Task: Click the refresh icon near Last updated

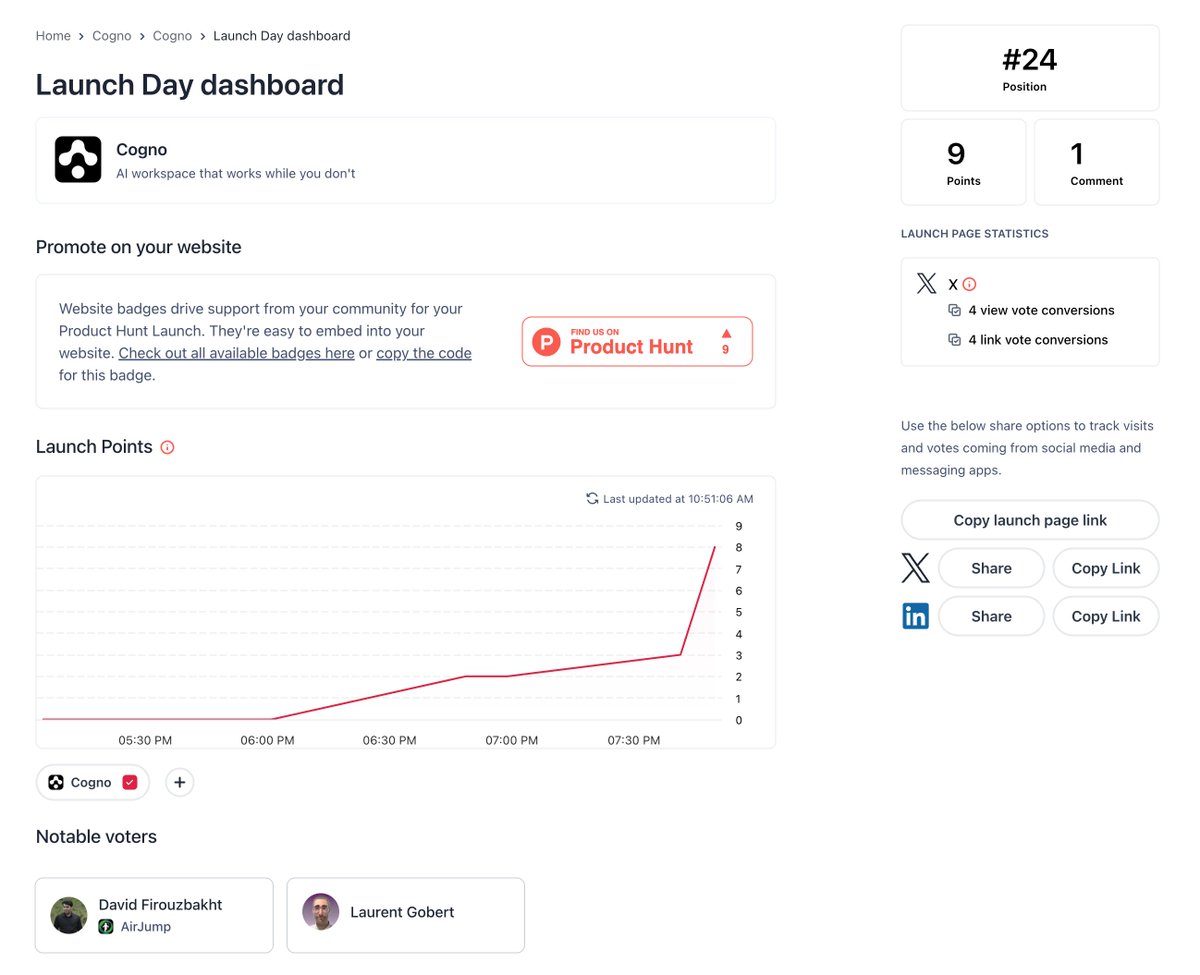Action: click(592, 498)
